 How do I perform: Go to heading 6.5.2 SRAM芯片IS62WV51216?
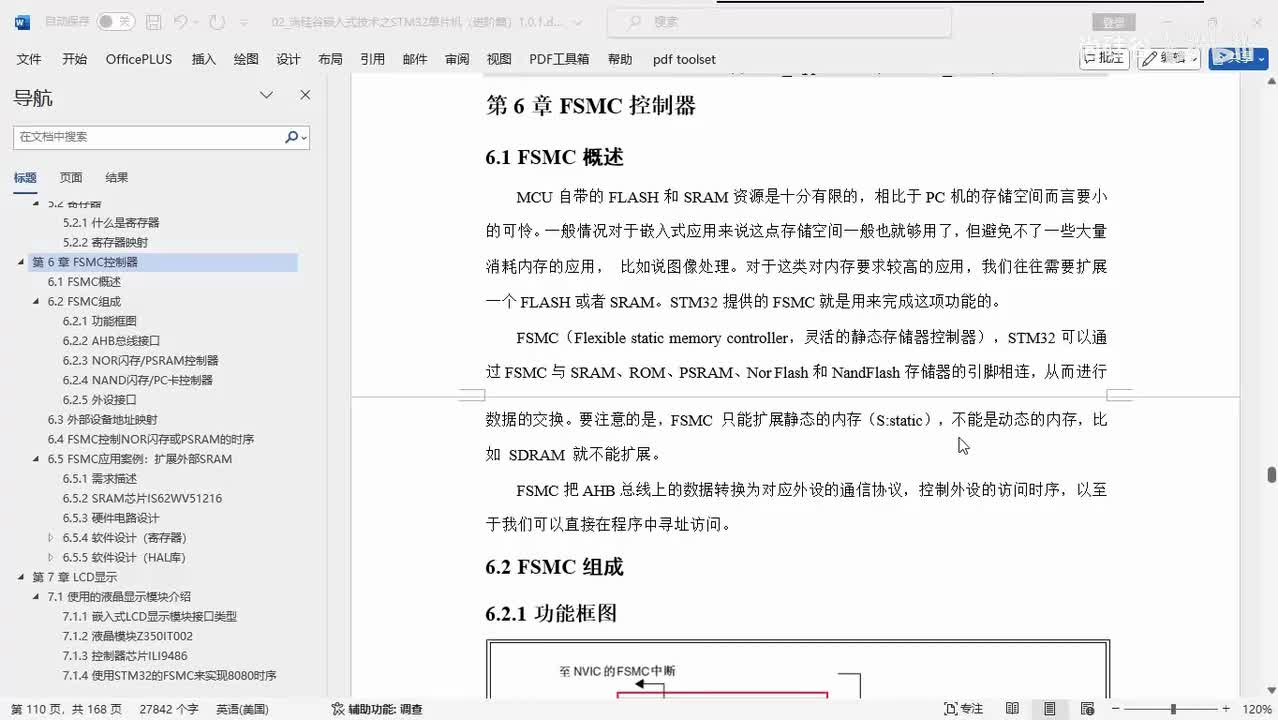(x=142, y=498)
